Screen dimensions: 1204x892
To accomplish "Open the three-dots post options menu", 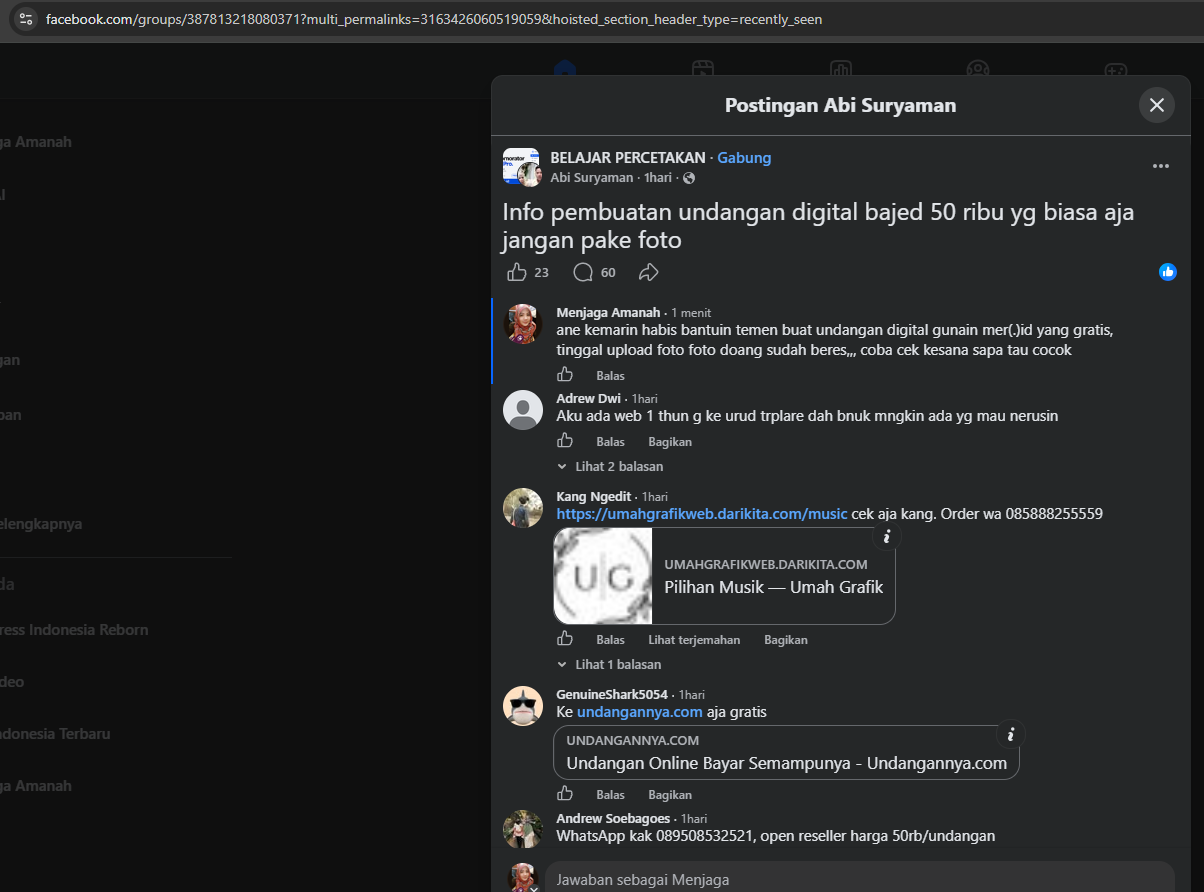I will pyautogui.click(x=1160, y=166).
